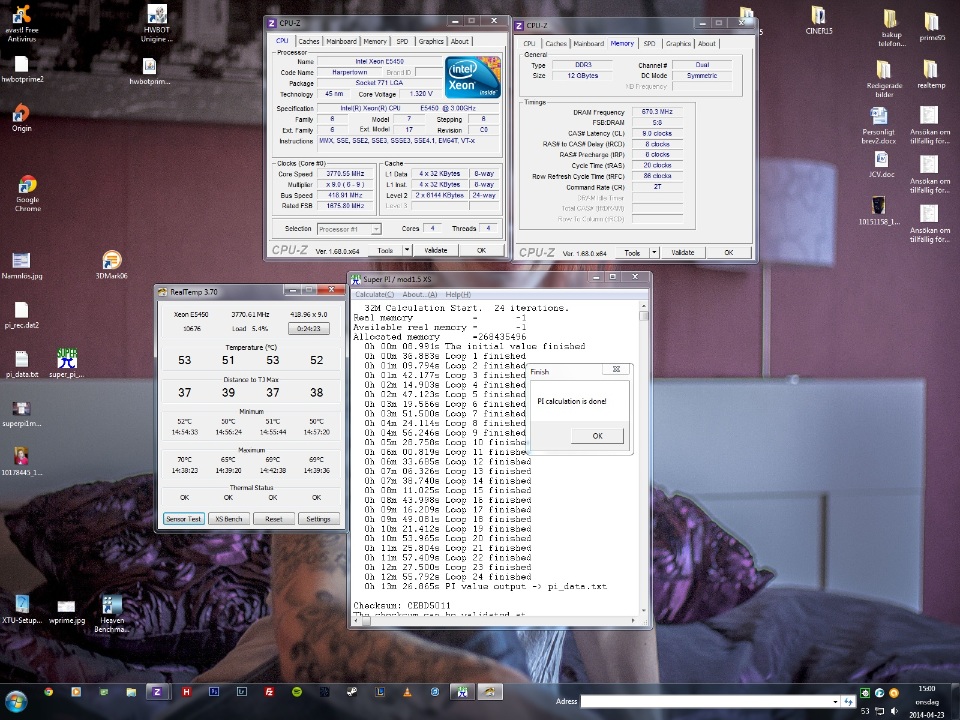Open Personligt brev2.docx on the desktop
960x720 pixels.
[879, 126]
